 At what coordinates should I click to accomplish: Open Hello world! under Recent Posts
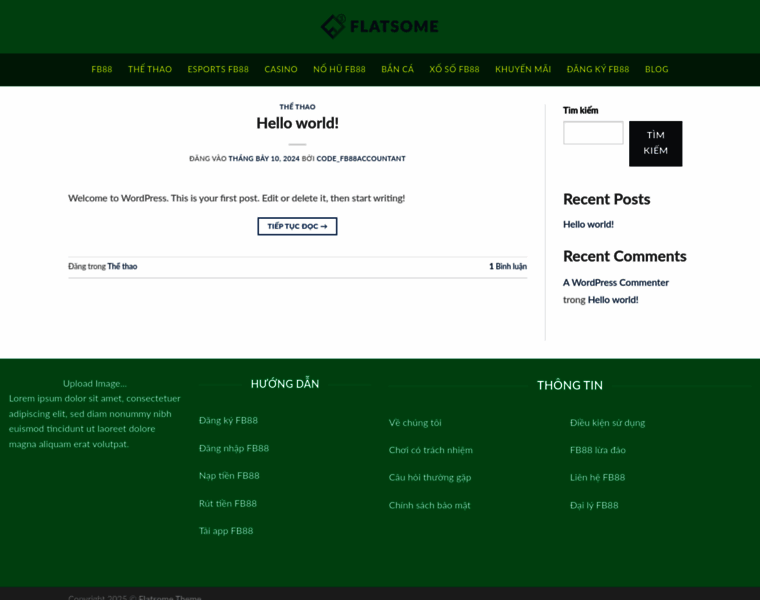[588, 224]
